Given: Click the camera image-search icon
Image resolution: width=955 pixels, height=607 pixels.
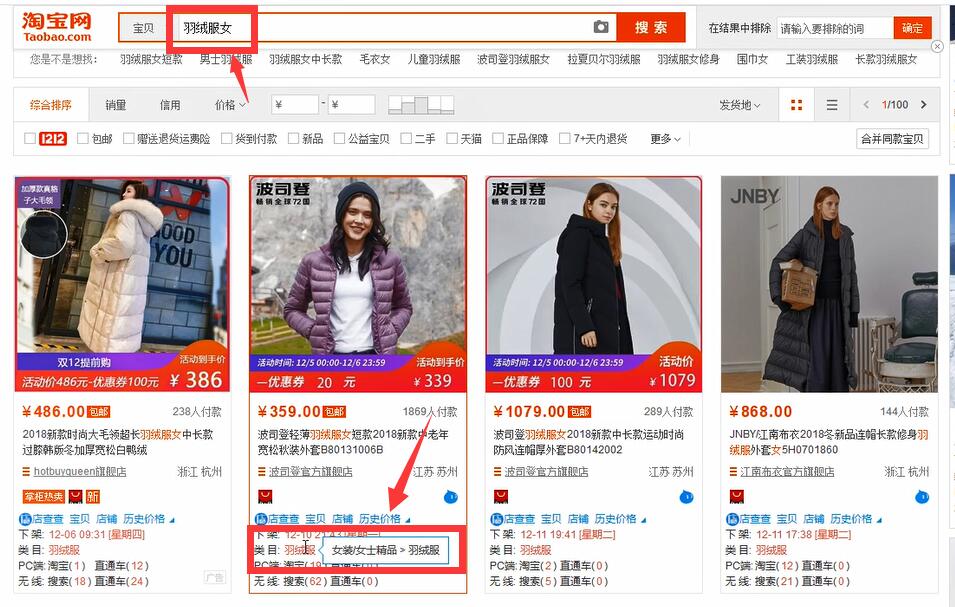Looking at the screenshot, I should coord(601,27).
